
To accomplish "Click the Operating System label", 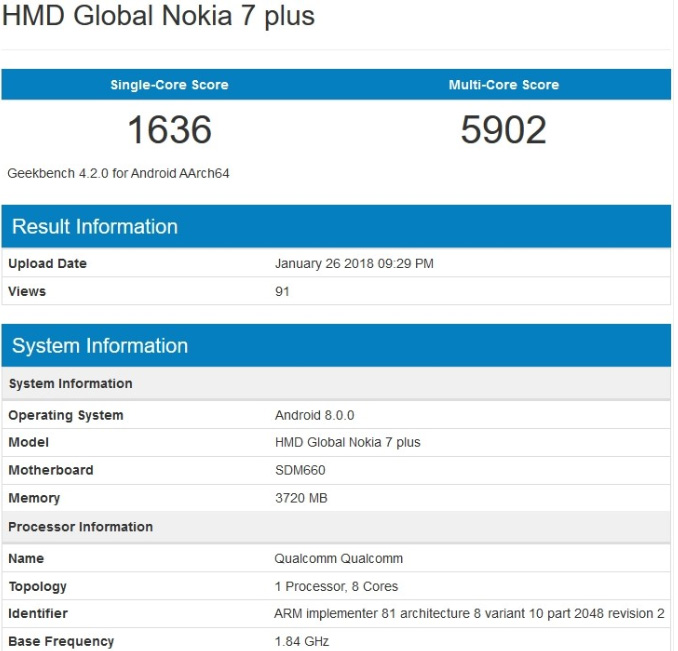I will click(x=66, y=415).
